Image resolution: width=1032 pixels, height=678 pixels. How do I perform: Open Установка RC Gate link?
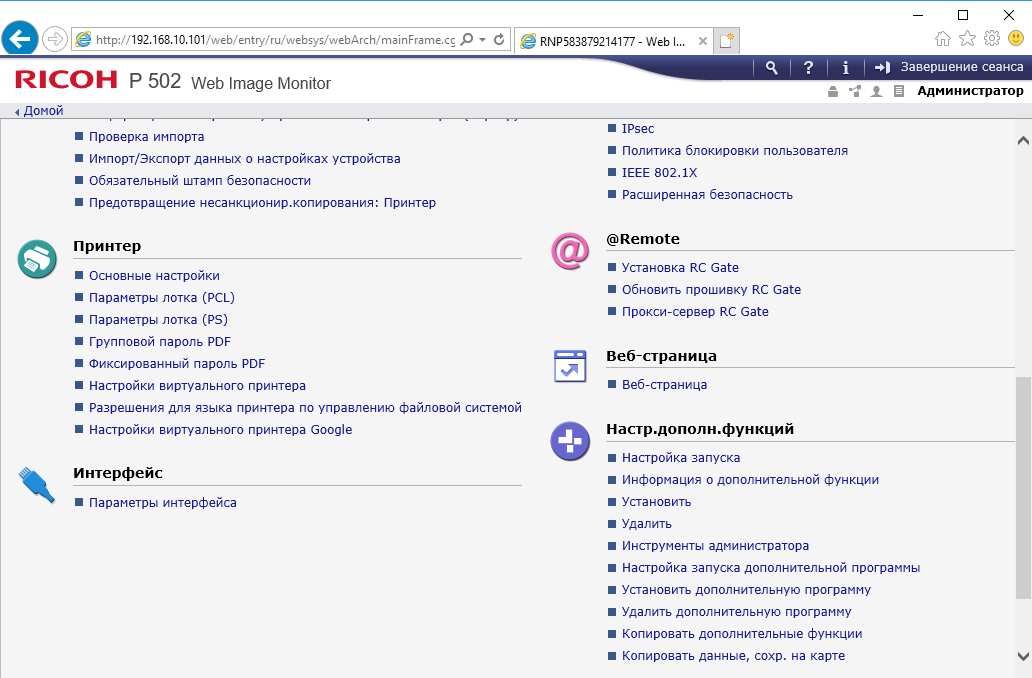680,267
